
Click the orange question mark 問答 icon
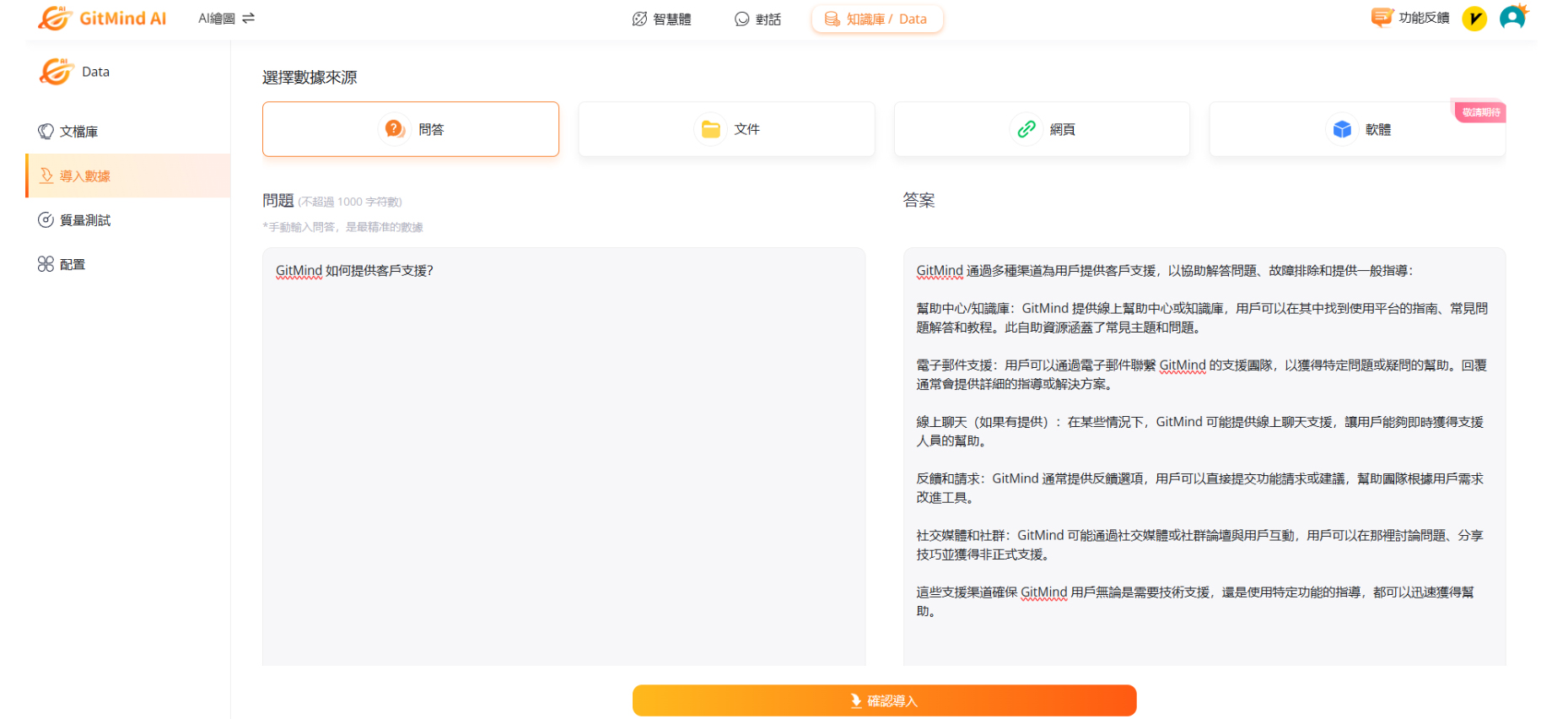(x=394, y=129)
